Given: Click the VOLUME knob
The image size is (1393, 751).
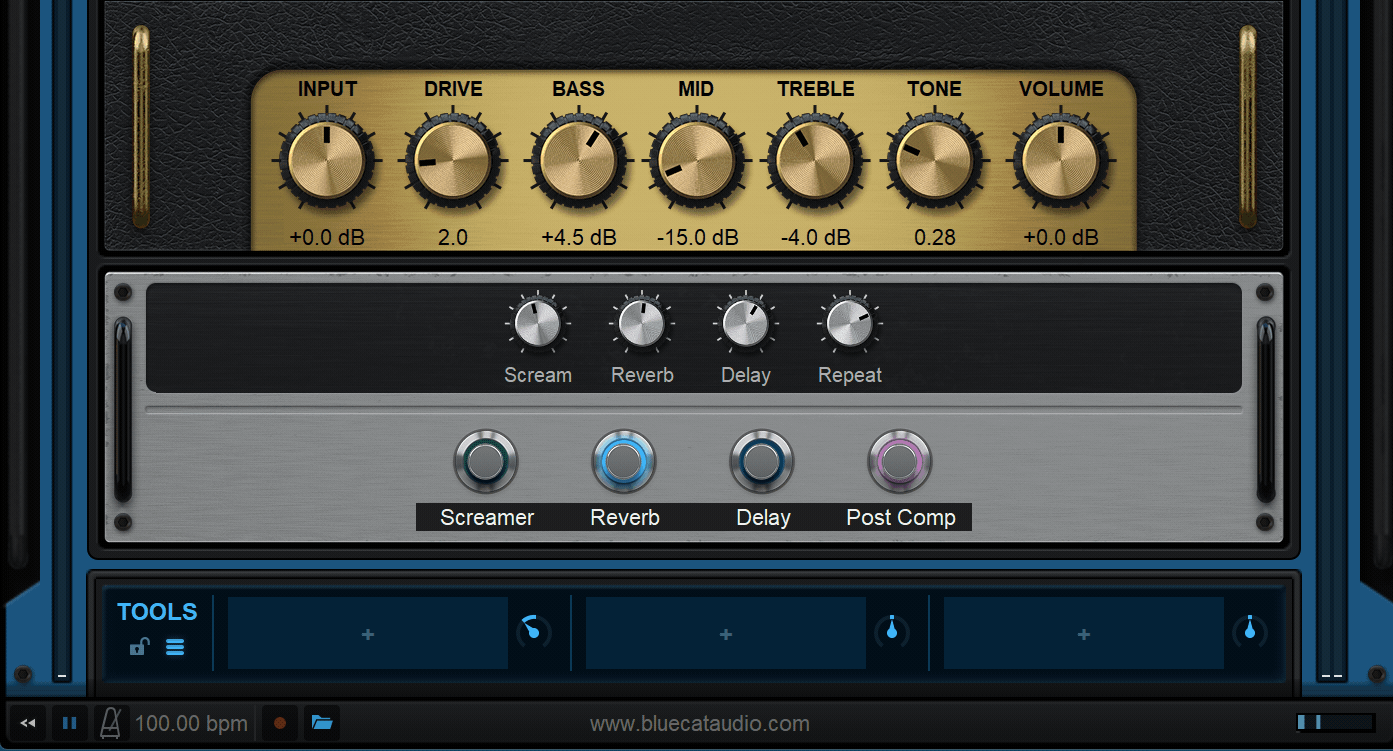Looking at the screenshot, I should coord(1060,161).
